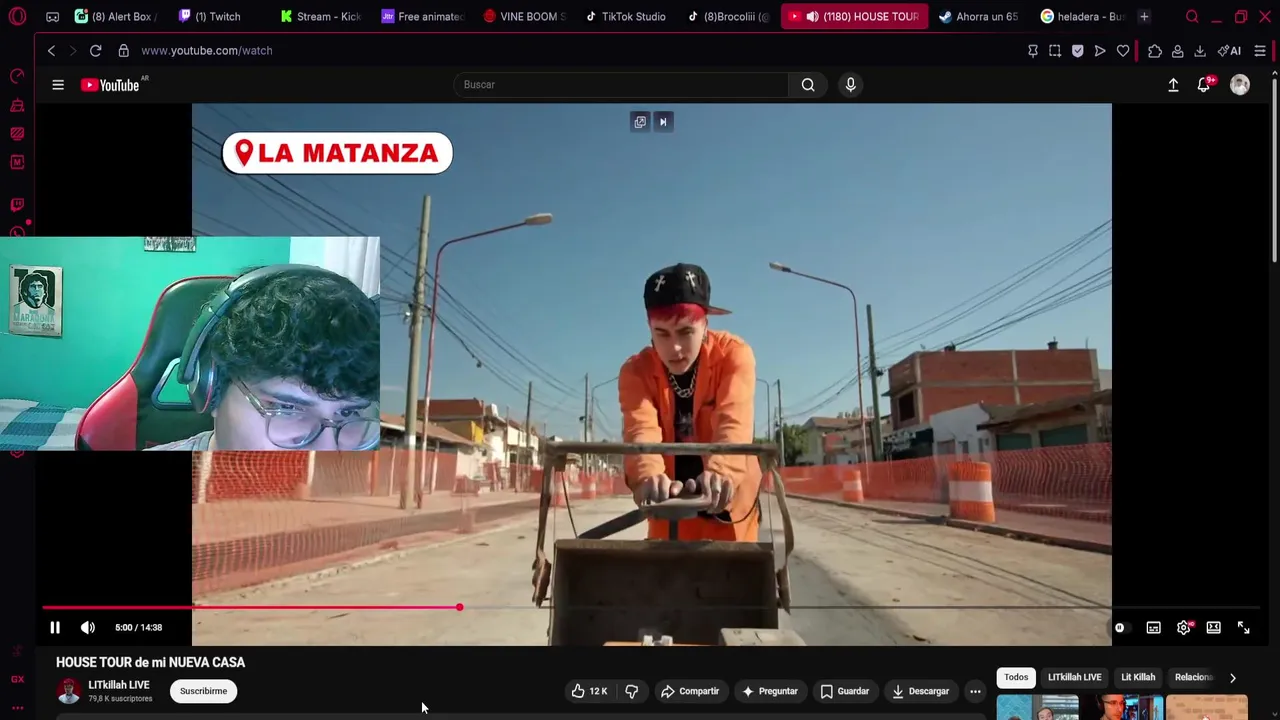Select the Todos filter chip

pos(1016,677)
